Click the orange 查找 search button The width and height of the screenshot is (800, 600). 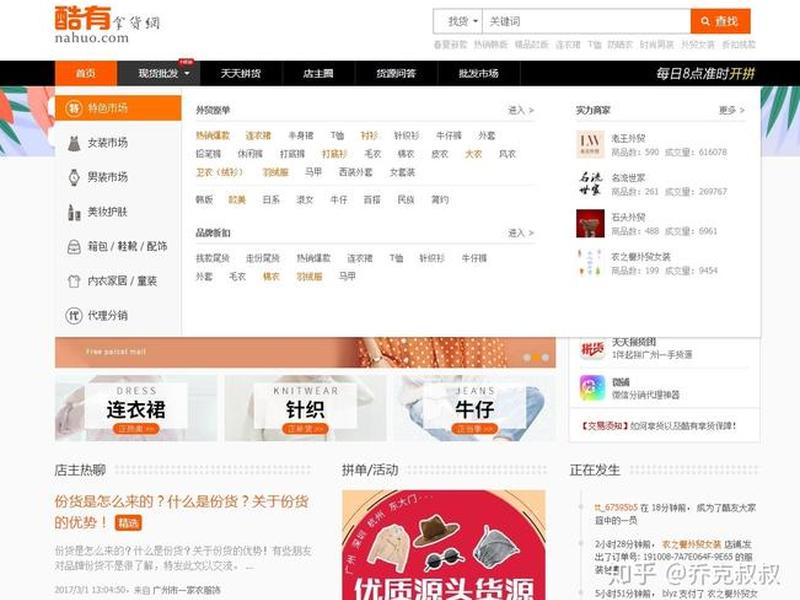[x=720, y=21]
